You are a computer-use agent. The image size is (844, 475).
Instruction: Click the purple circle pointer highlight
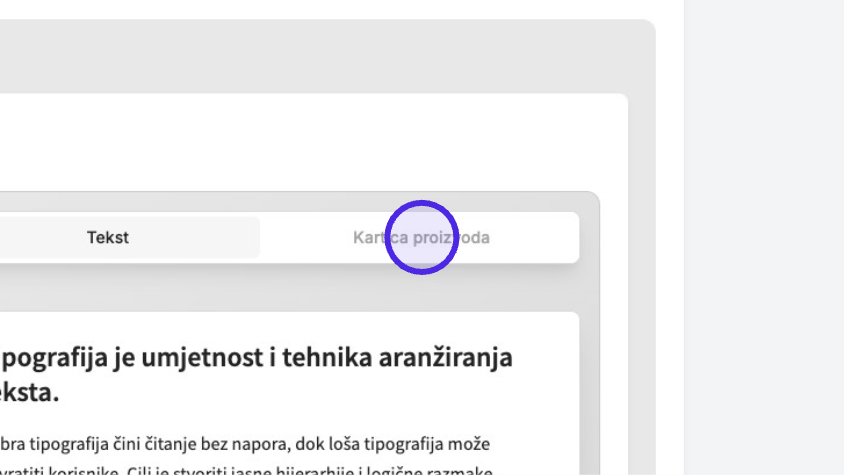pyautogui.click(x=421, y=238)
